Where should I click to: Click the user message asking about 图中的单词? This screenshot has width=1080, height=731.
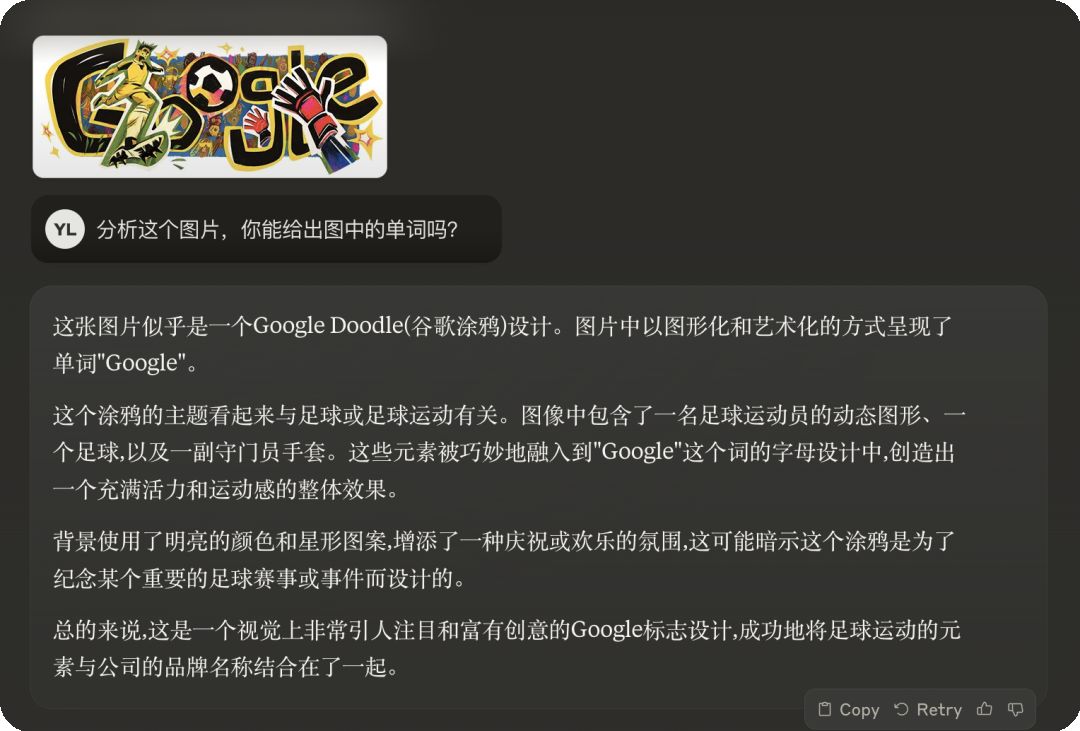277,229
